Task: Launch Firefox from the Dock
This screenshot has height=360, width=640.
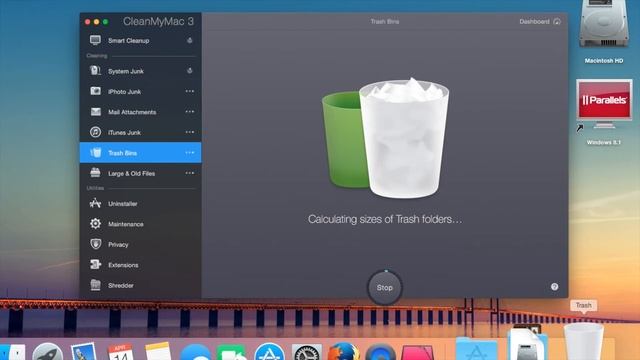Action: (343, 351)
